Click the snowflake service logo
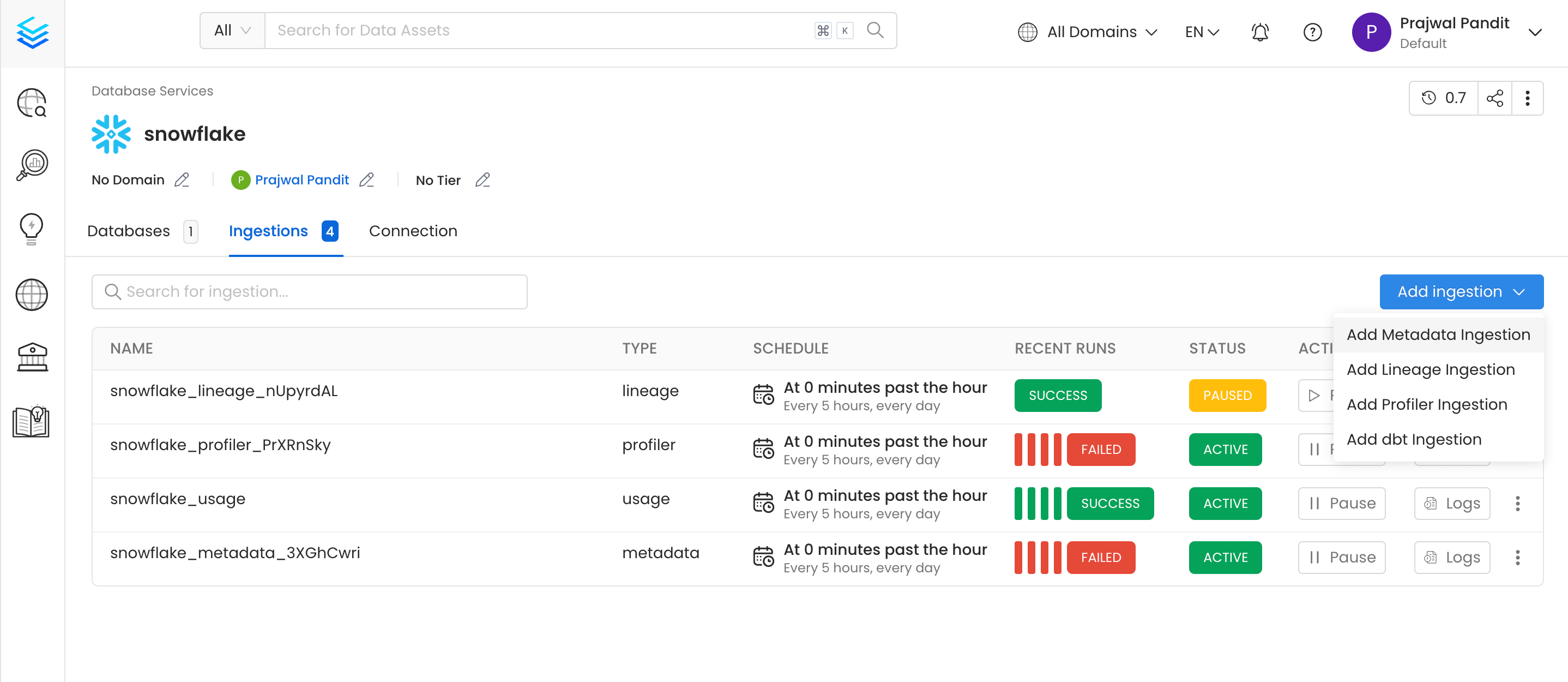 click(111, 134)
